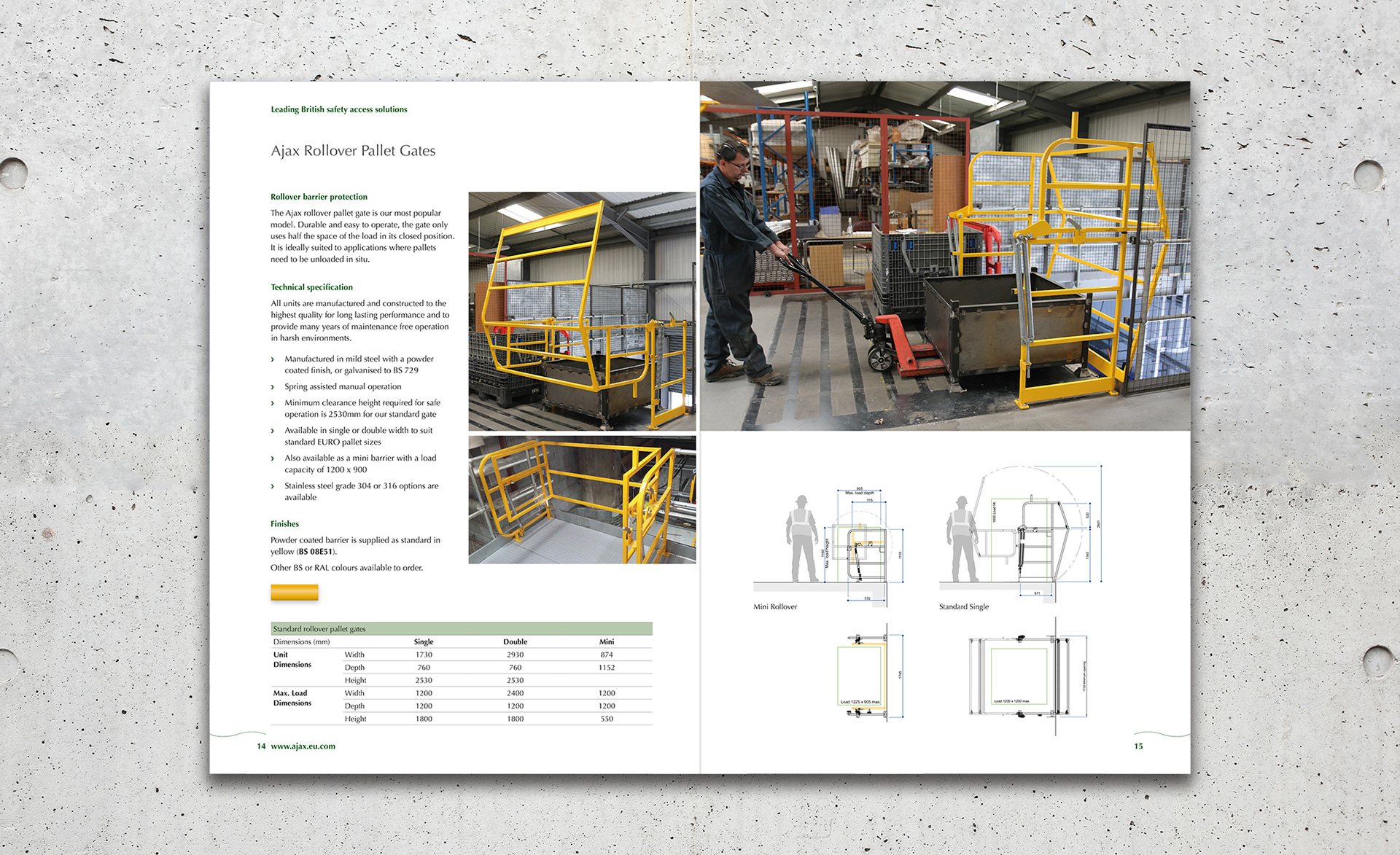Click the 'Standard Single' caption
This screenshot has width=1400, height=855.
point(964,606)
